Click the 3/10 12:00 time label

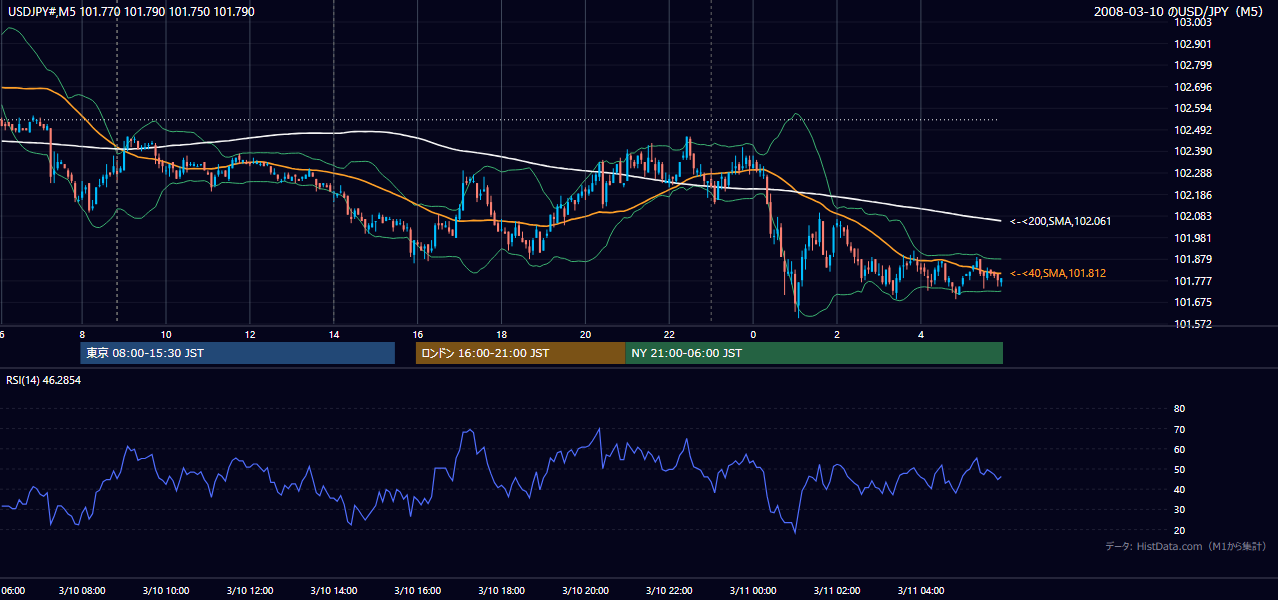tap(249, 590)
